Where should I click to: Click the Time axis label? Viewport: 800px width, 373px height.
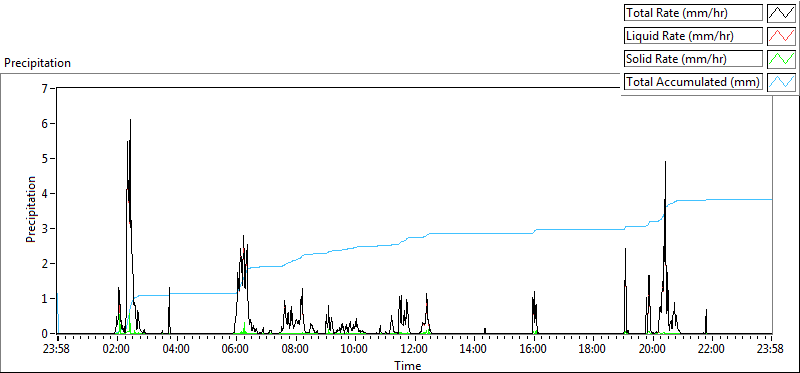pyautogui.click(x=407, y=365)
